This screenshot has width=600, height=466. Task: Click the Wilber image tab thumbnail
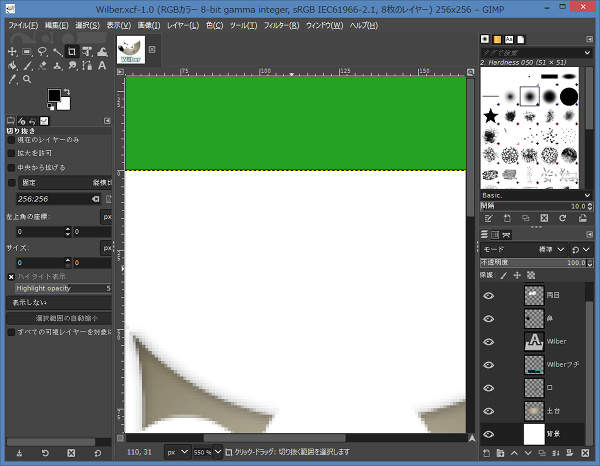click(x=131, y=49)
